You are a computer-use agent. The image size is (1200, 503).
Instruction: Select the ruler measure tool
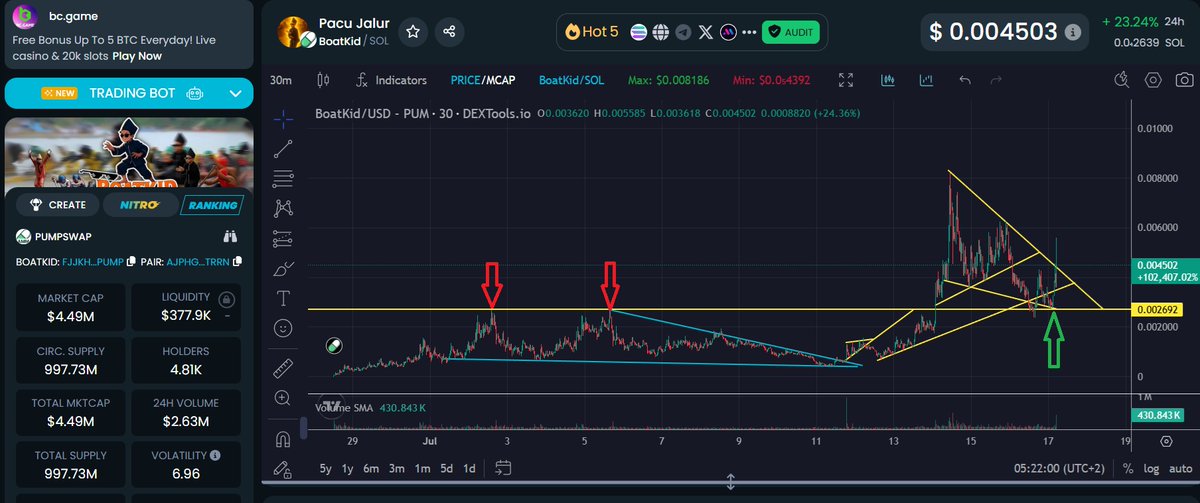coord(283,368)
